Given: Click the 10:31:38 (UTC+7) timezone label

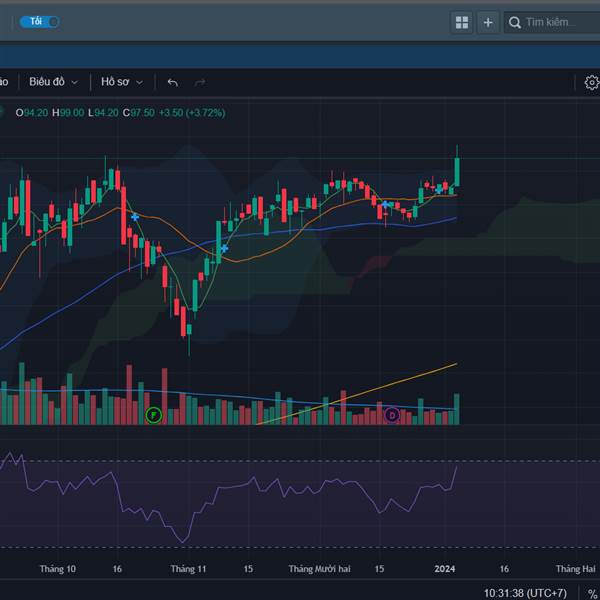Looking at the screenshot, I should click(525, 593).
